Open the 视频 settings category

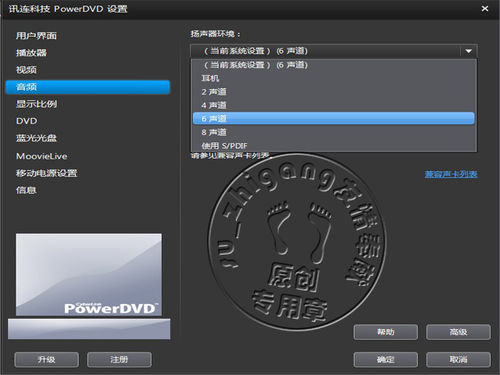coord(26,70)
